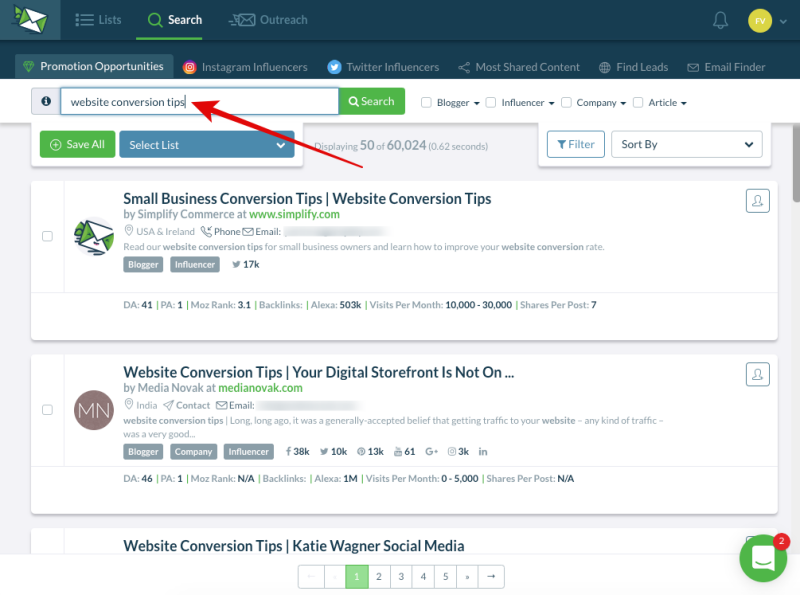Click the info icon beside the search box
This screenshot has height=595, width=800.
pos(46,101)
